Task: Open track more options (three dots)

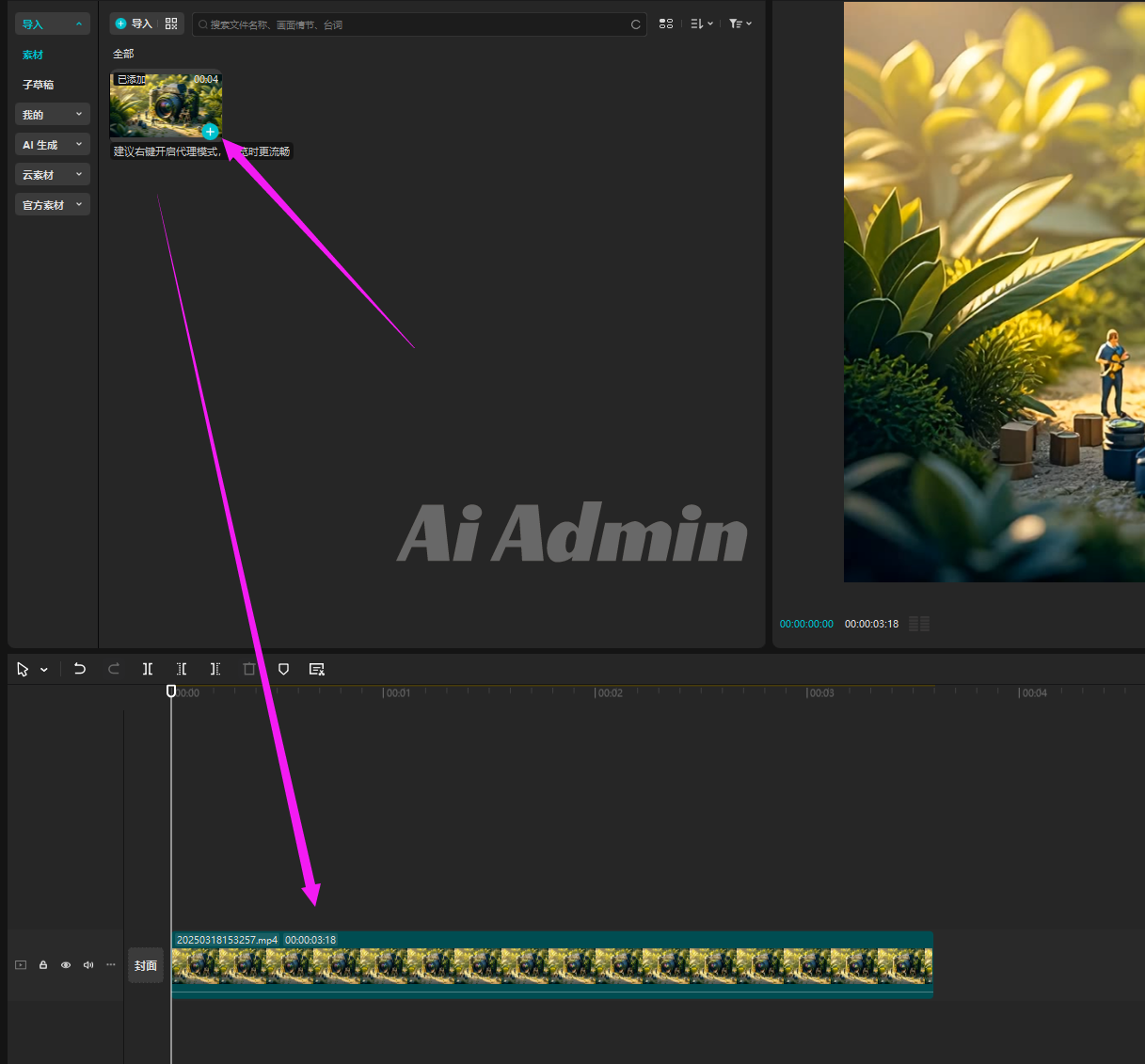Action: pyautogui.click(x=111, y=964)
